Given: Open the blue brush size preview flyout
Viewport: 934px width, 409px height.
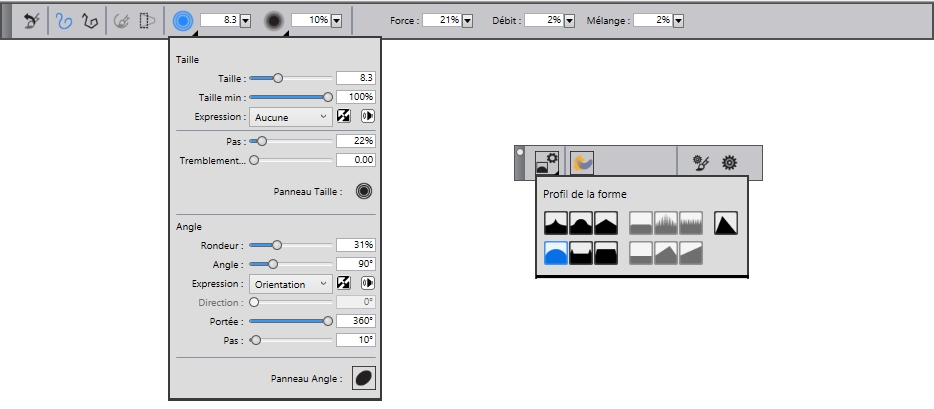Looking at the screenshot, I should click(x=182, y=20).
